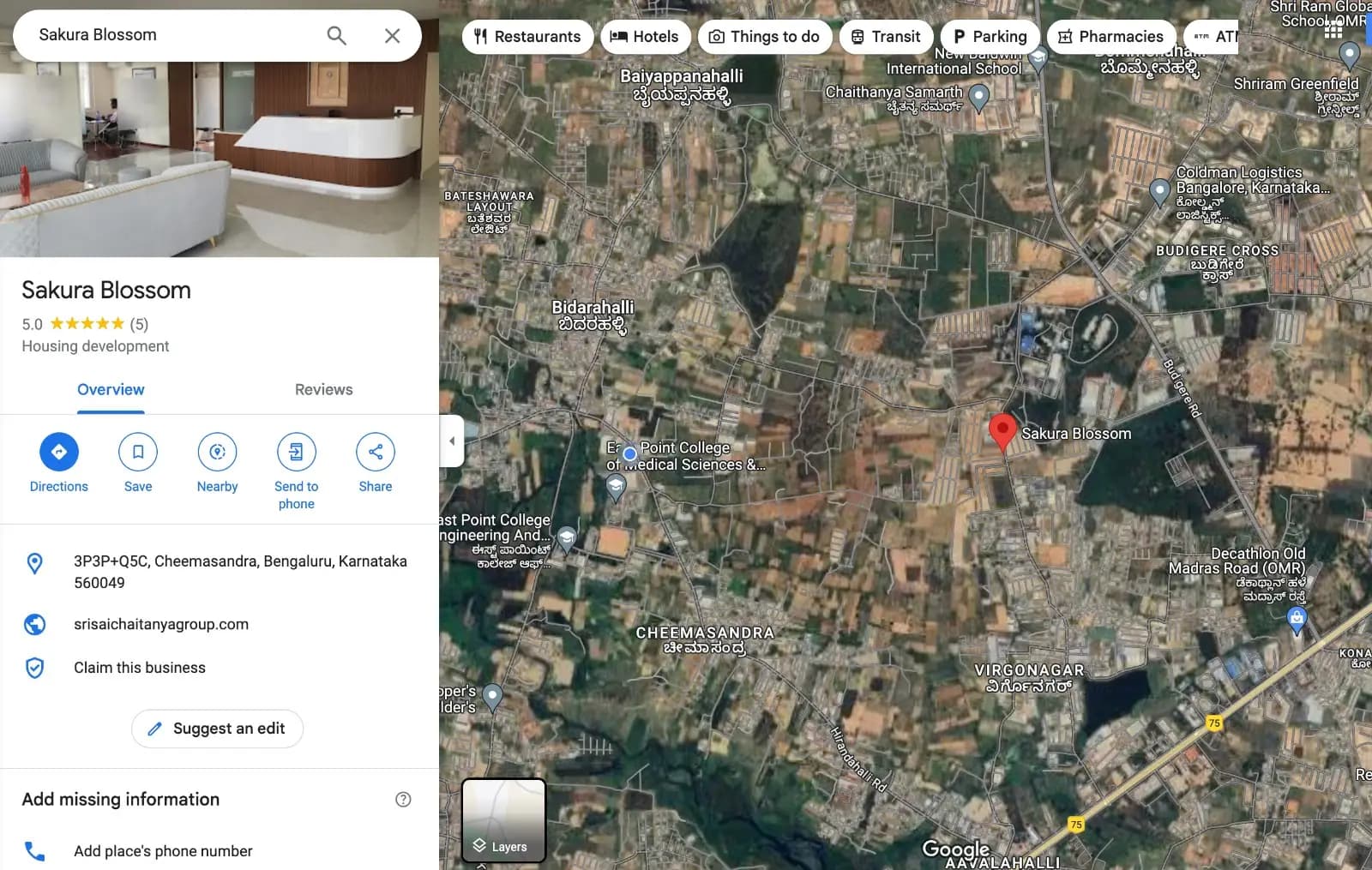The image size is (1372, 870).
Task: Click the Shriram Greenfield map pin
Action: point(1349,56)
